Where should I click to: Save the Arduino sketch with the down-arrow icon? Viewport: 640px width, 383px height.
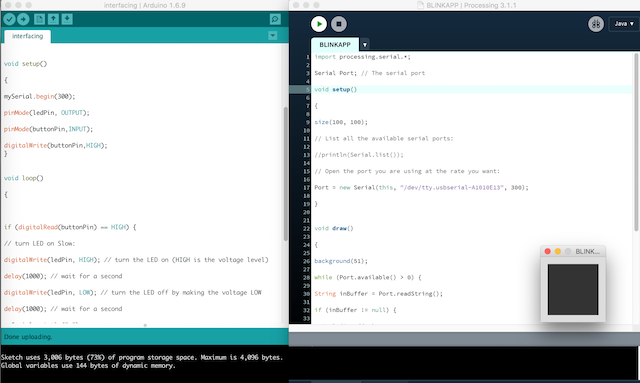pos(67,19)
